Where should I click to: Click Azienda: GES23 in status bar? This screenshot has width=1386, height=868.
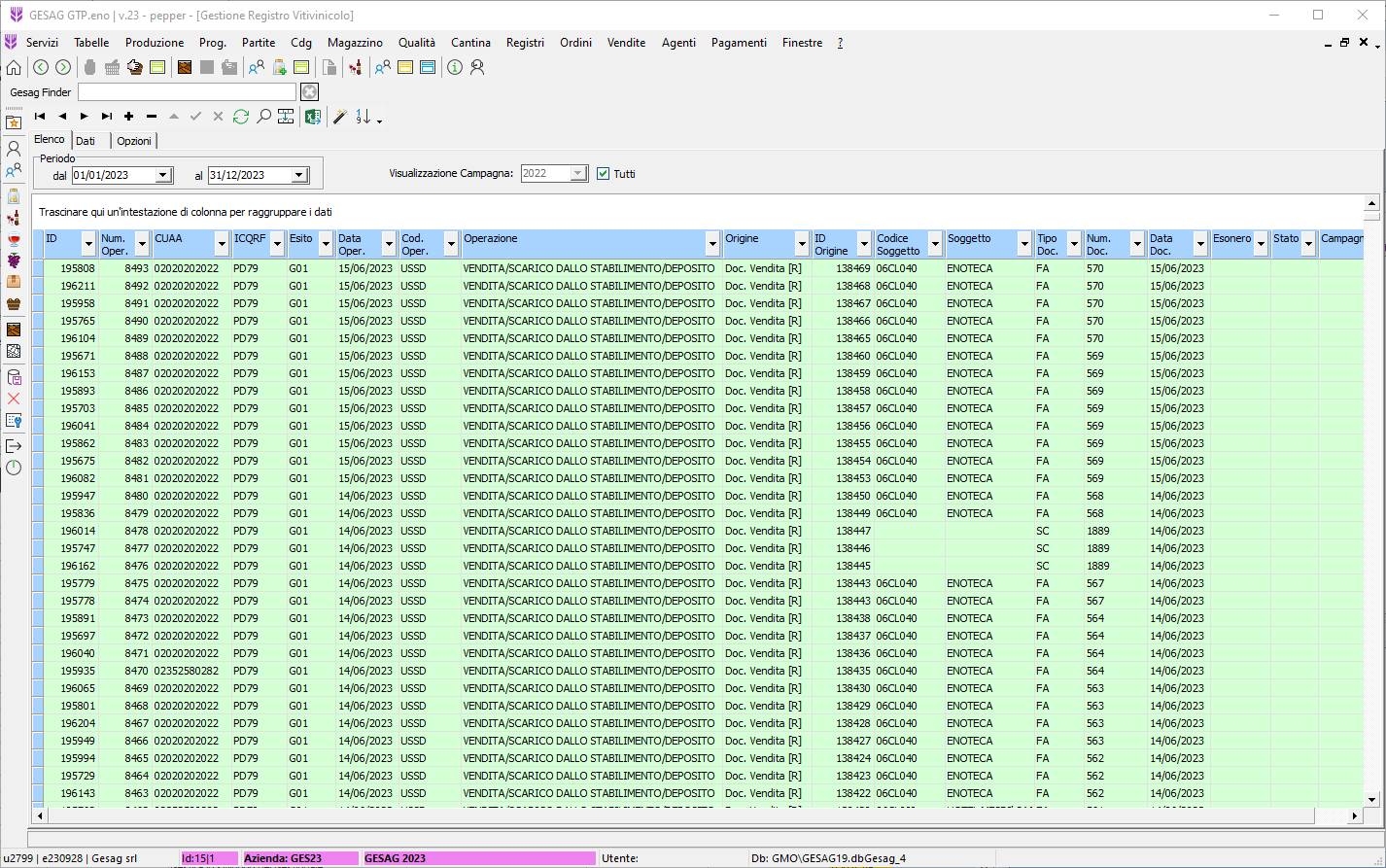point(301,858)
